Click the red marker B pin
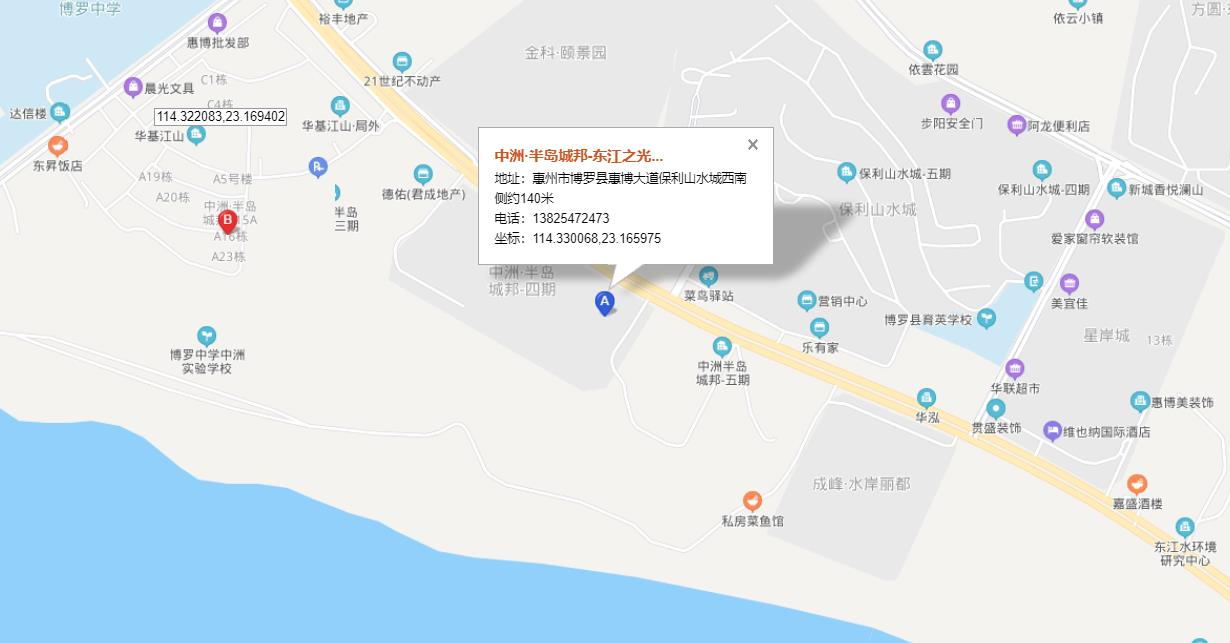The image size is (1230, 643). (227, 221)
